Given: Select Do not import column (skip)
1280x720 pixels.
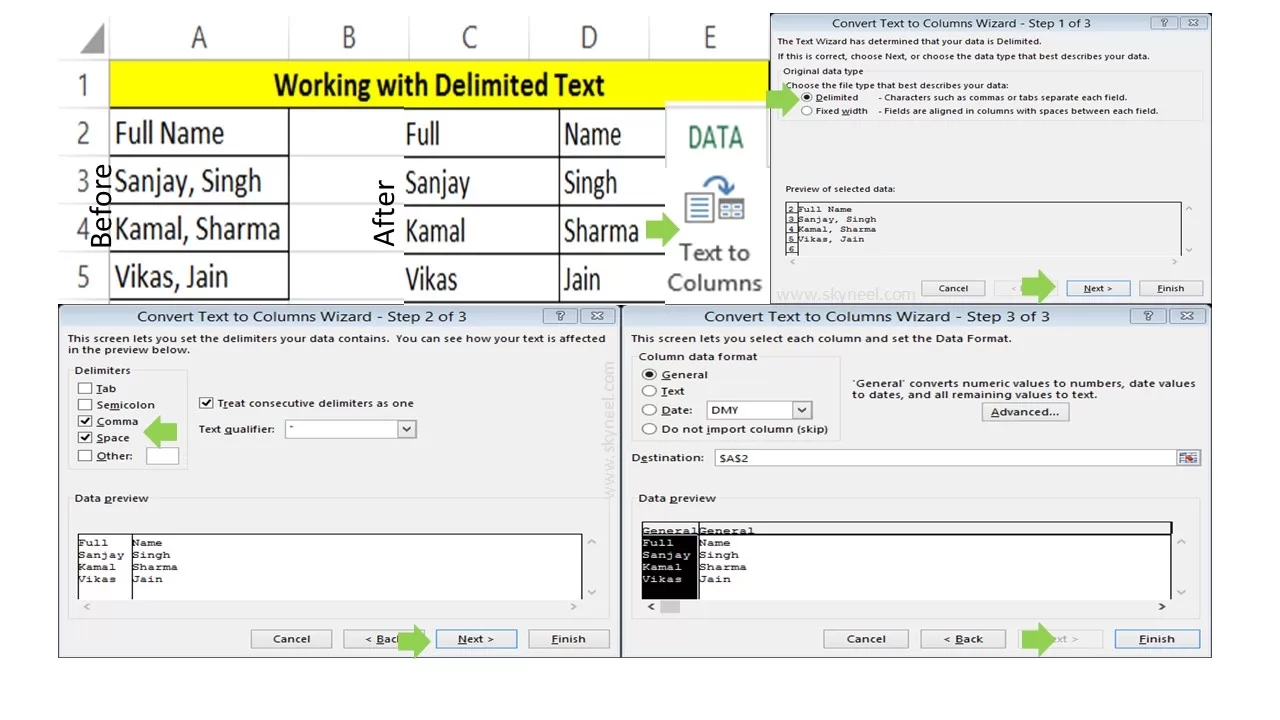Looking at the screenshot, I should (x=650, y=429).
